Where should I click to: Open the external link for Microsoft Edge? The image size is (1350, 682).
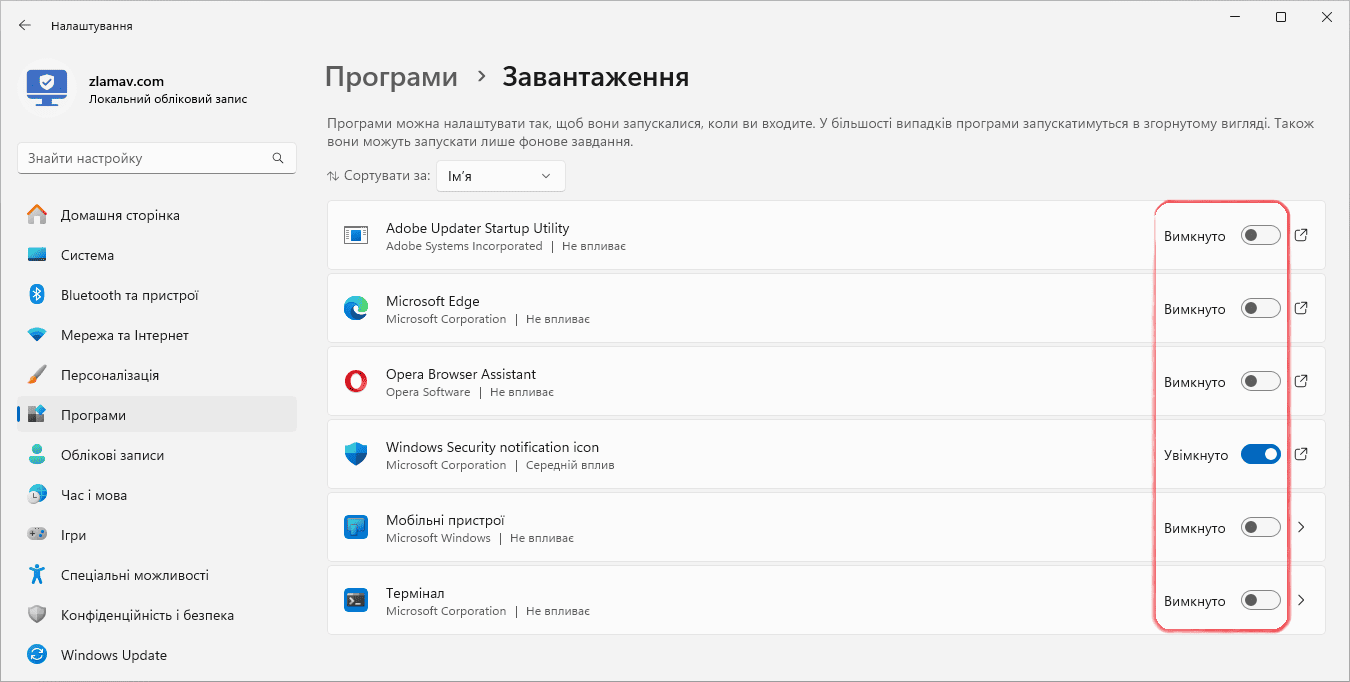coord(1301,308)
